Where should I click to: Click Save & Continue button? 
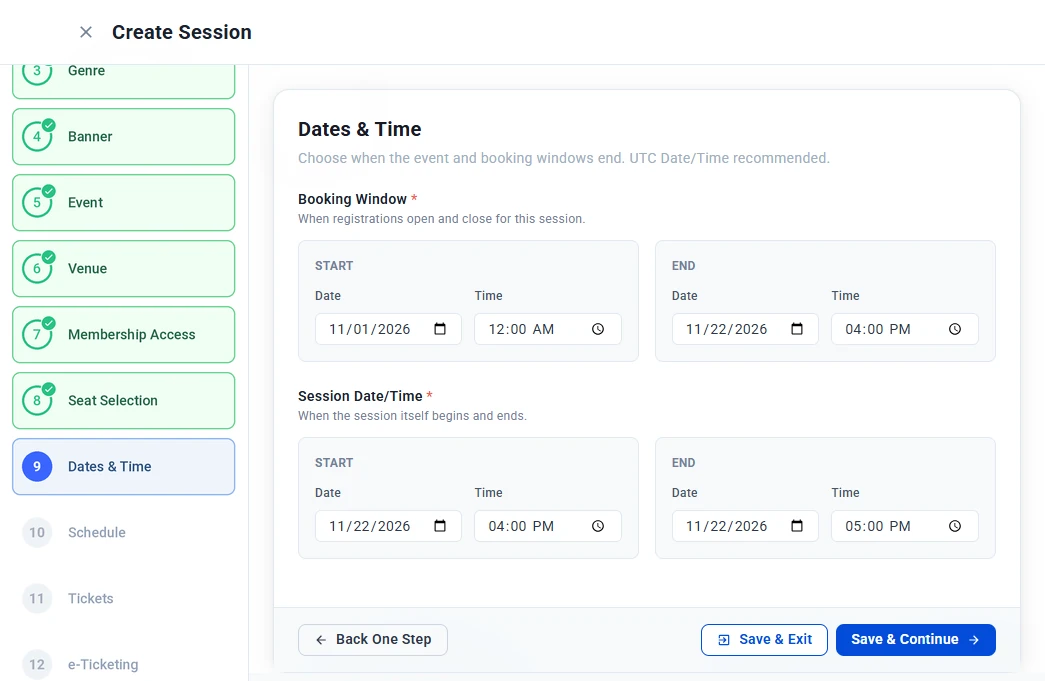pos(916,640)
